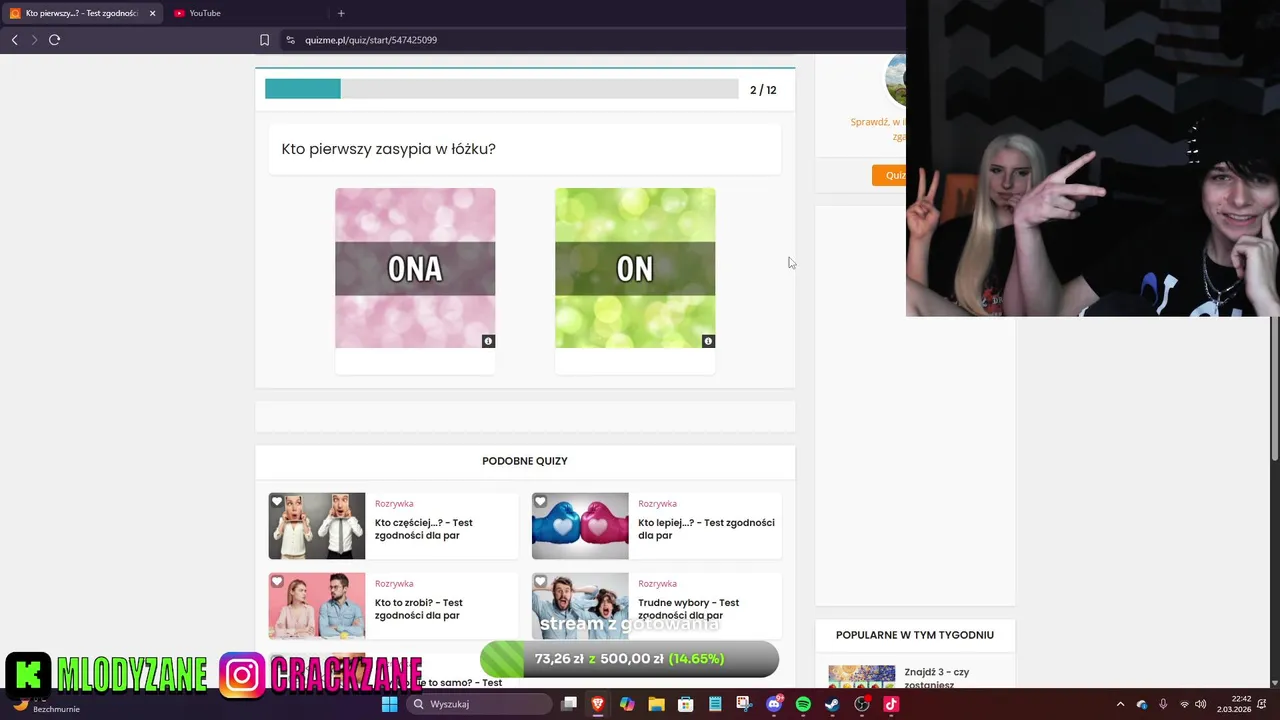Open Microsoft Store from the taskbar

pos(686,704)
